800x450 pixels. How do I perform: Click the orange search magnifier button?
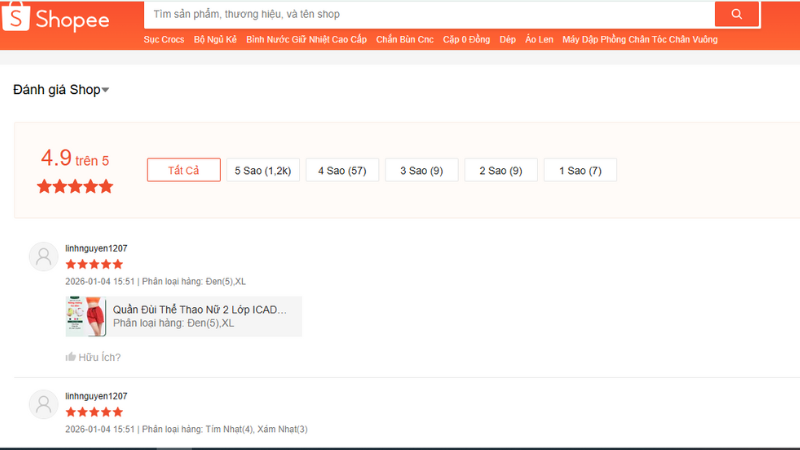point(737,14)
